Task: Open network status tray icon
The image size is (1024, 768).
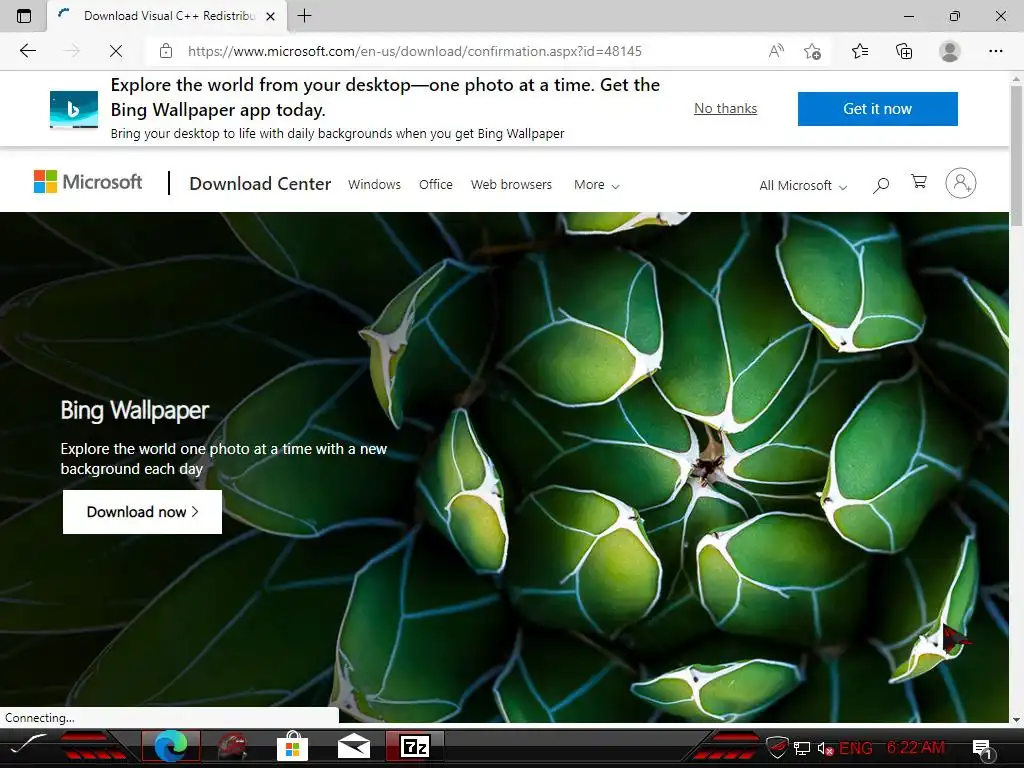Action: pyautogui.click(x=802, y=748)
